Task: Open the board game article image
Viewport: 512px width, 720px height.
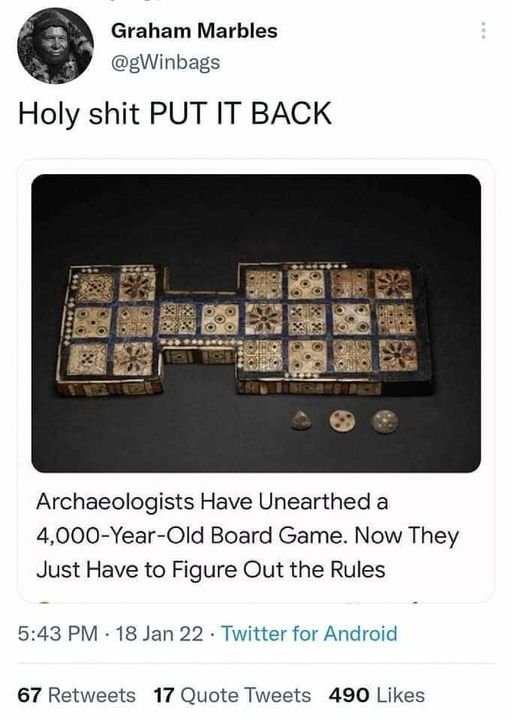Action: (x=256, y=323)
